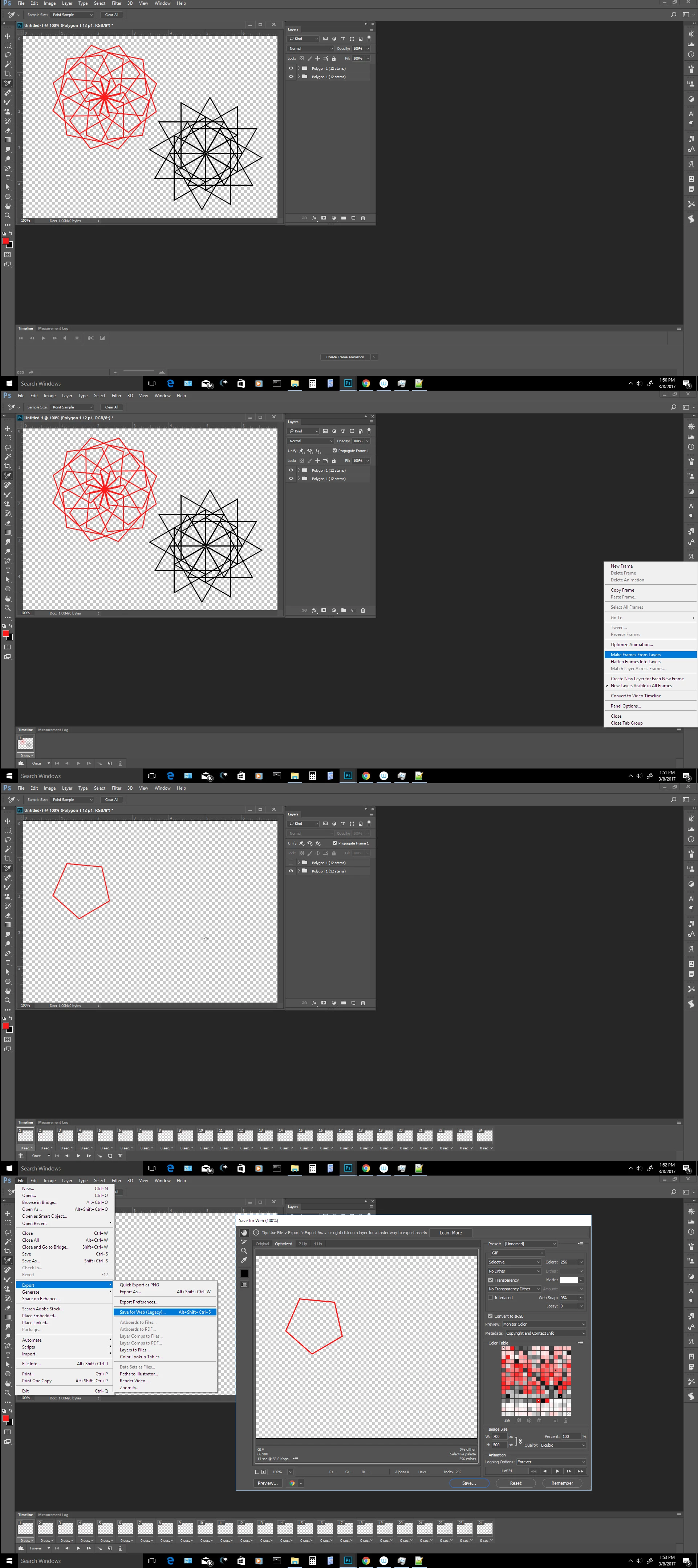Click the white Matte color swatch
Screen dimensions: 698x1568
568,1279
